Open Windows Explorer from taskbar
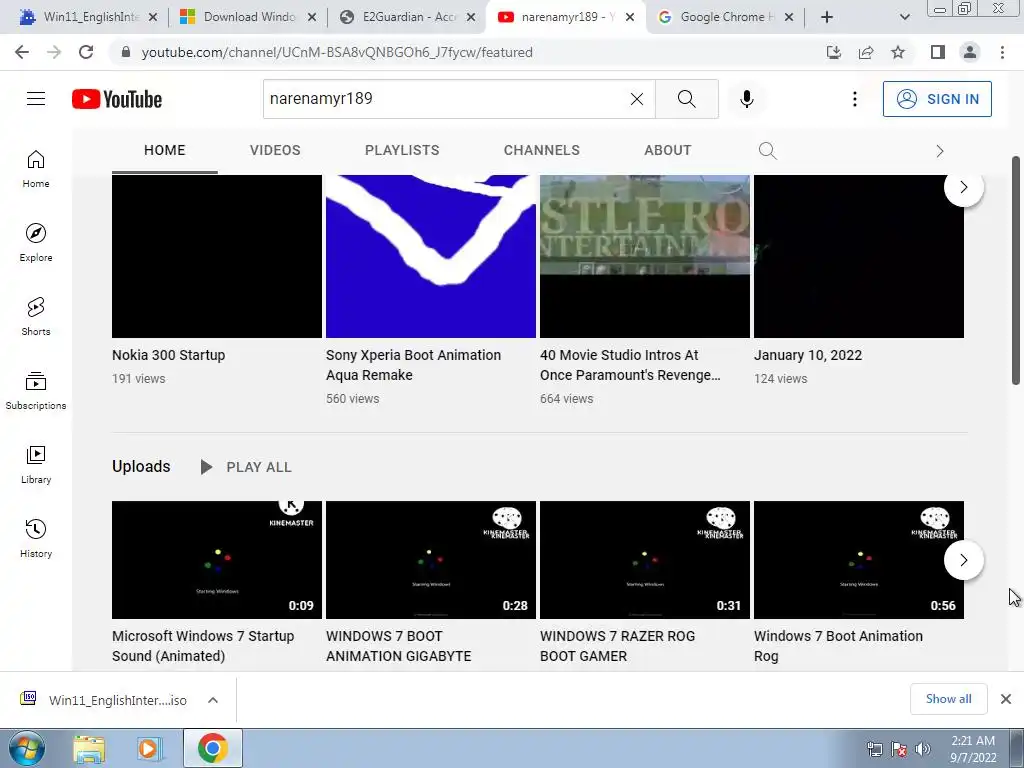The height and width of the screenshot is (768, 1024). point(89,748)
